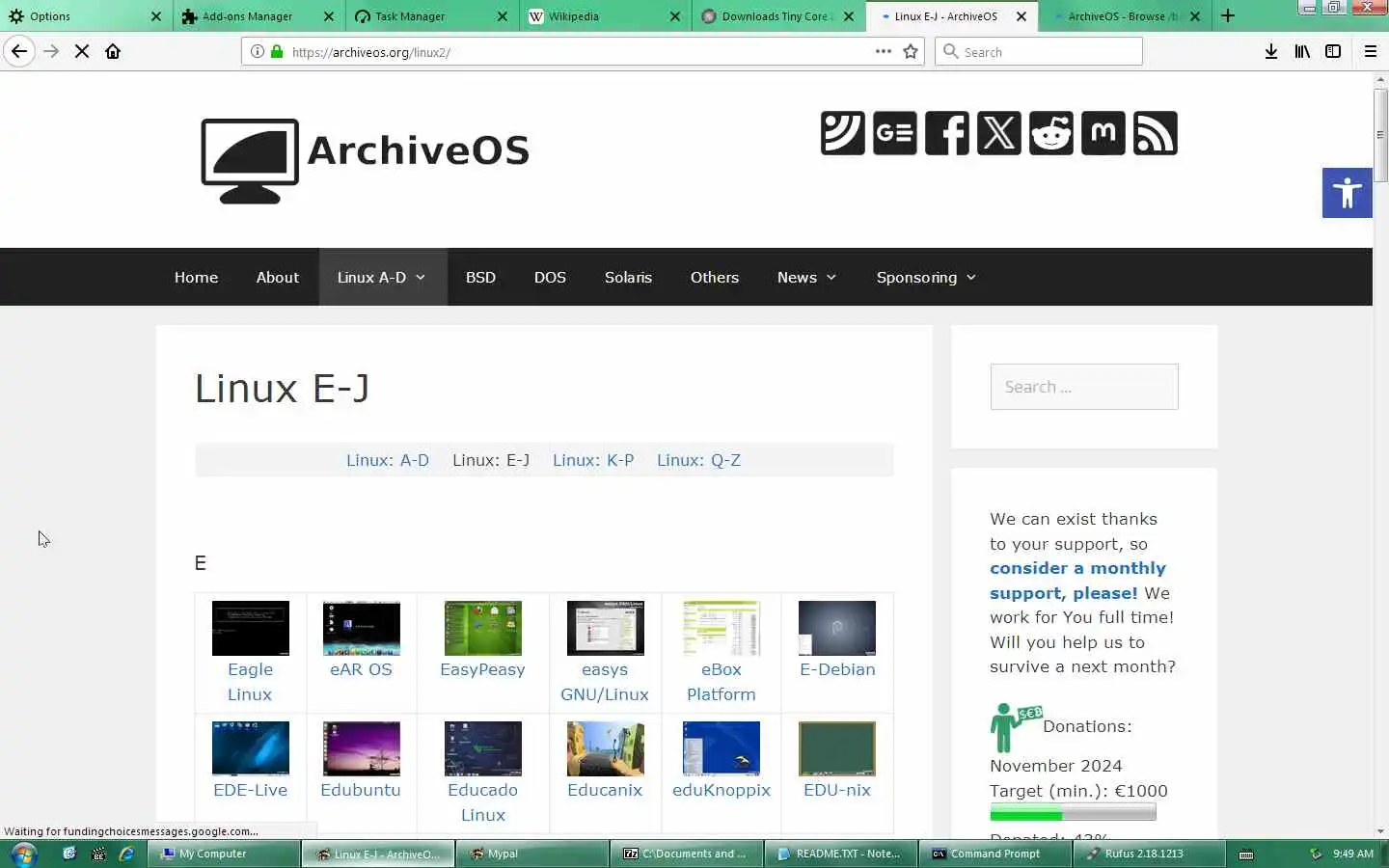This screenshot has width=1389, height=868.
Task: Open the About menu item
Action: [x=278, y=277]
